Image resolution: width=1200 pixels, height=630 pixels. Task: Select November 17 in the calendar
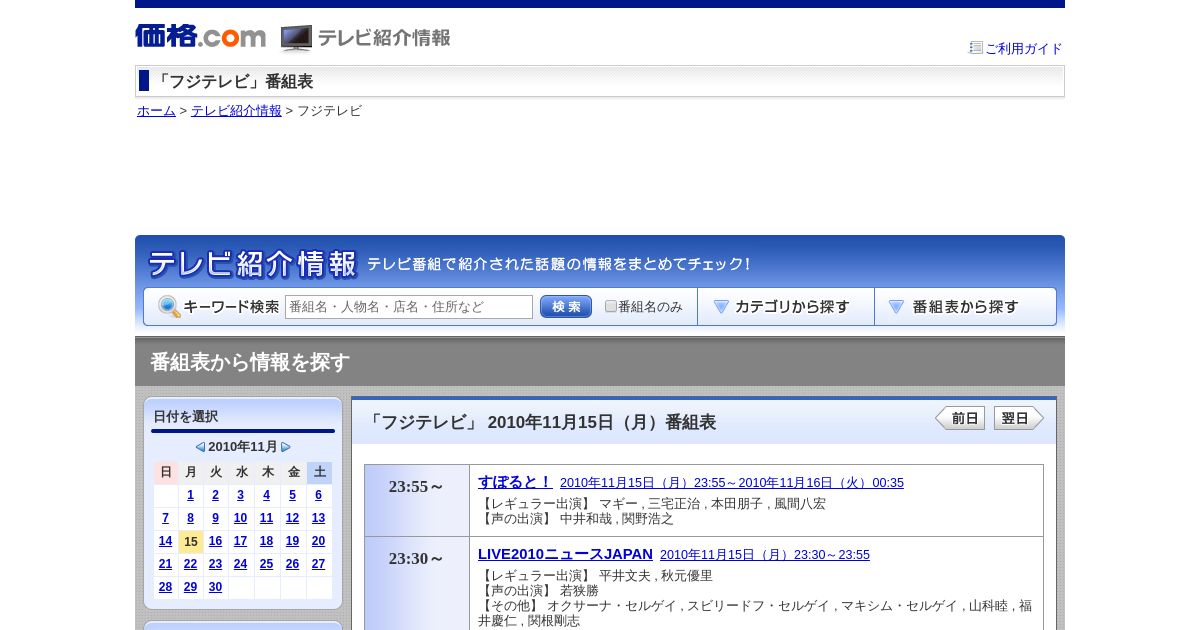(x=240, y=541)
